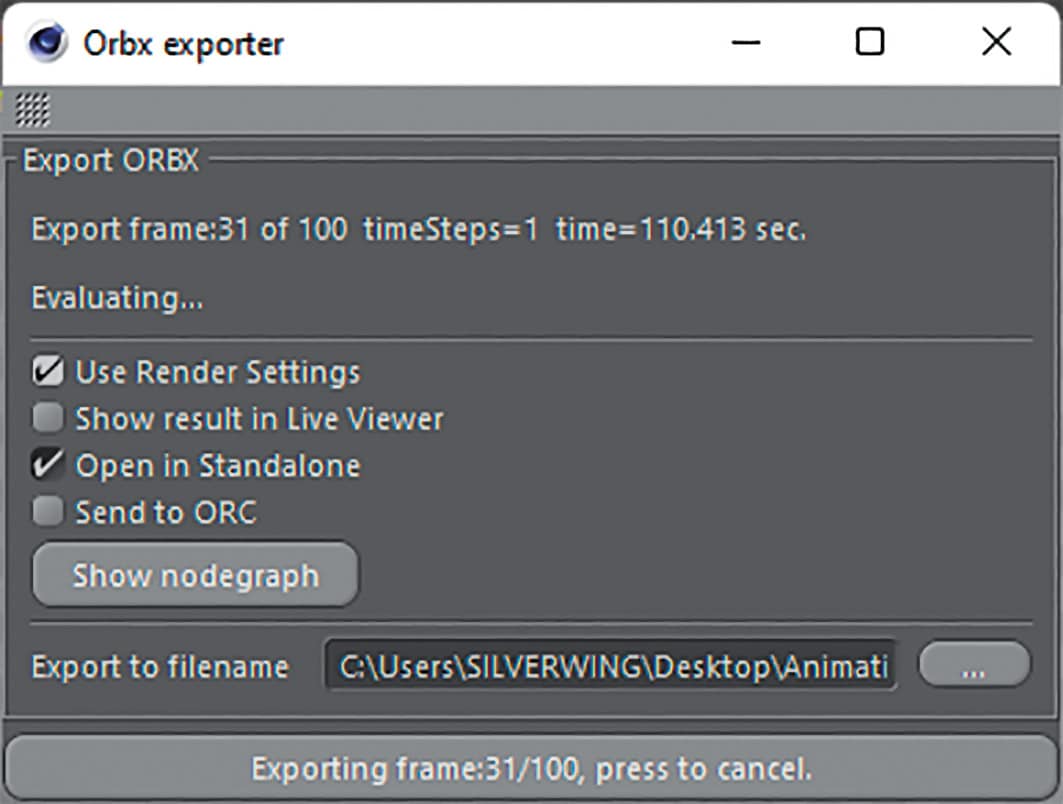Click the exporting progress bar showing frame 31/100

click(531, 769)
